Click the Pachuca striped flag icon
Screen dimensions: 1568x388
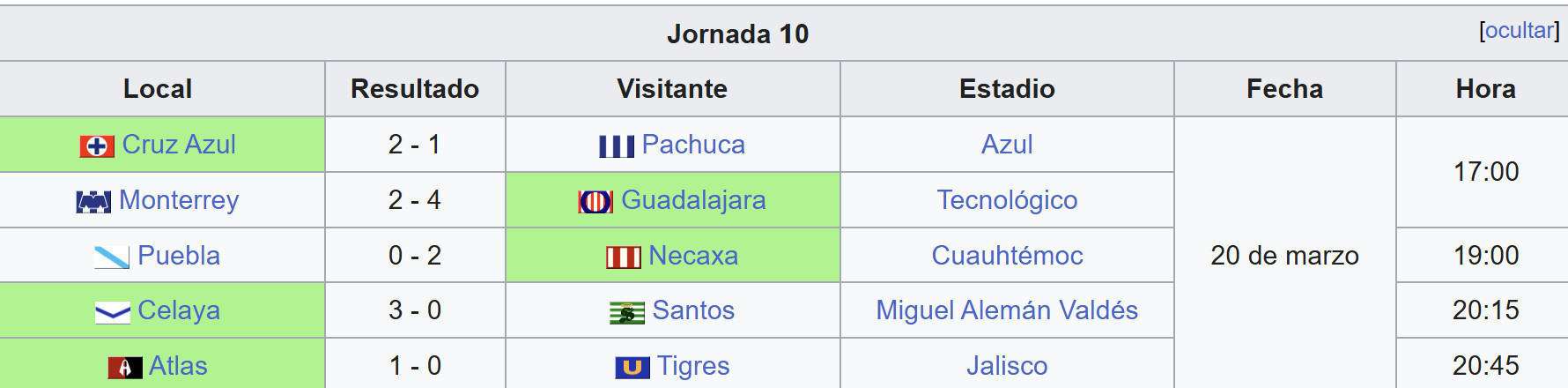pos(617,146)
